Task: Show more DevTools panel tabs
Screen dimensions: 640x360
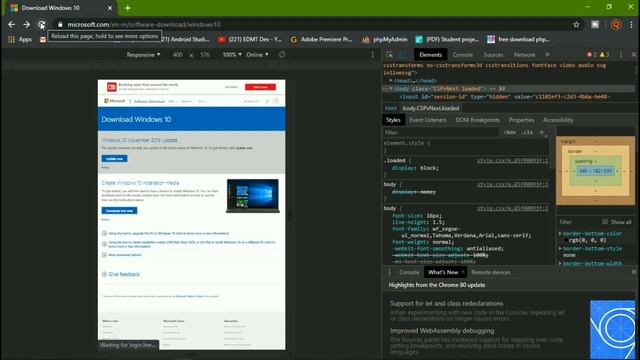Action: point(547,55)
